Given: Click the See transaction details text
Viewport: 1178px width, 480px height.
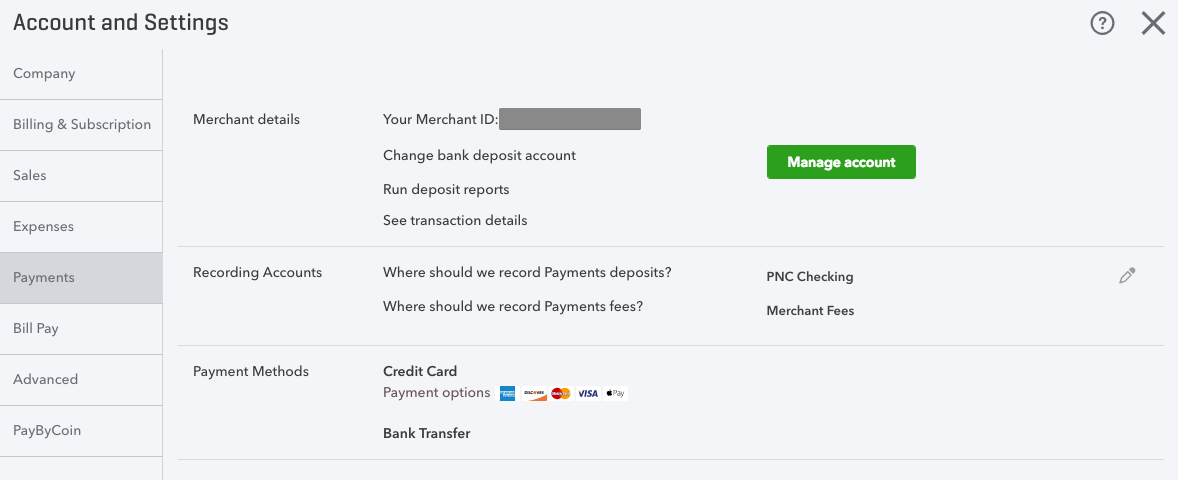Looking at the screenshot, I should 455,221.
